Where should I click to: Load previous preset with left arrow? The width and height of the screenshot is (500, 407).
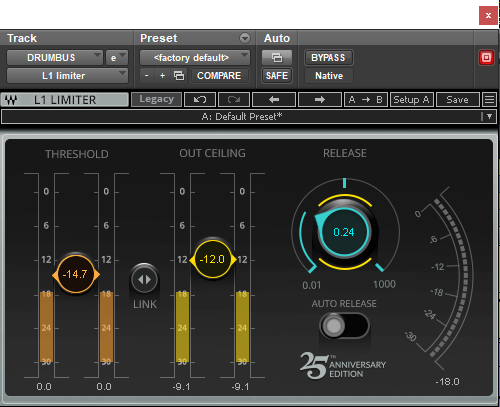pos(274,100)
